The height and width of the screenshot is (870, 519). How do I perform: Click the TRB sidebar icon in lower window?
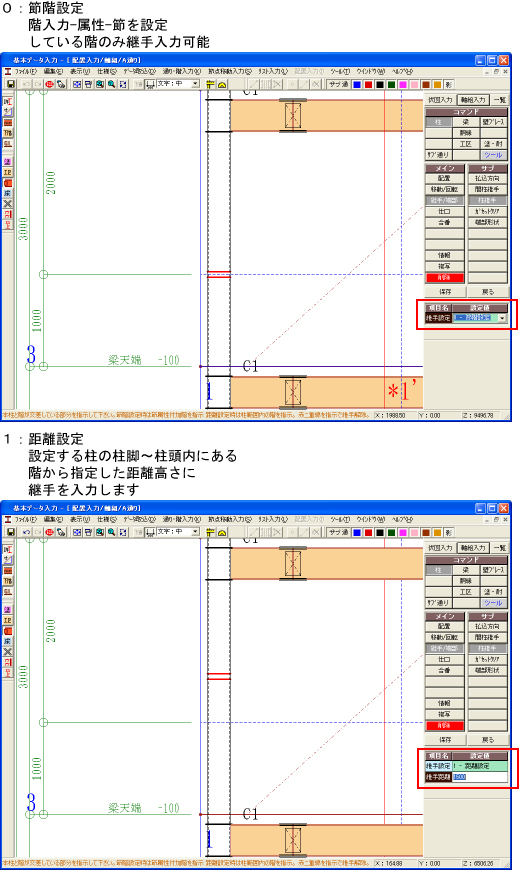(8, 581)
